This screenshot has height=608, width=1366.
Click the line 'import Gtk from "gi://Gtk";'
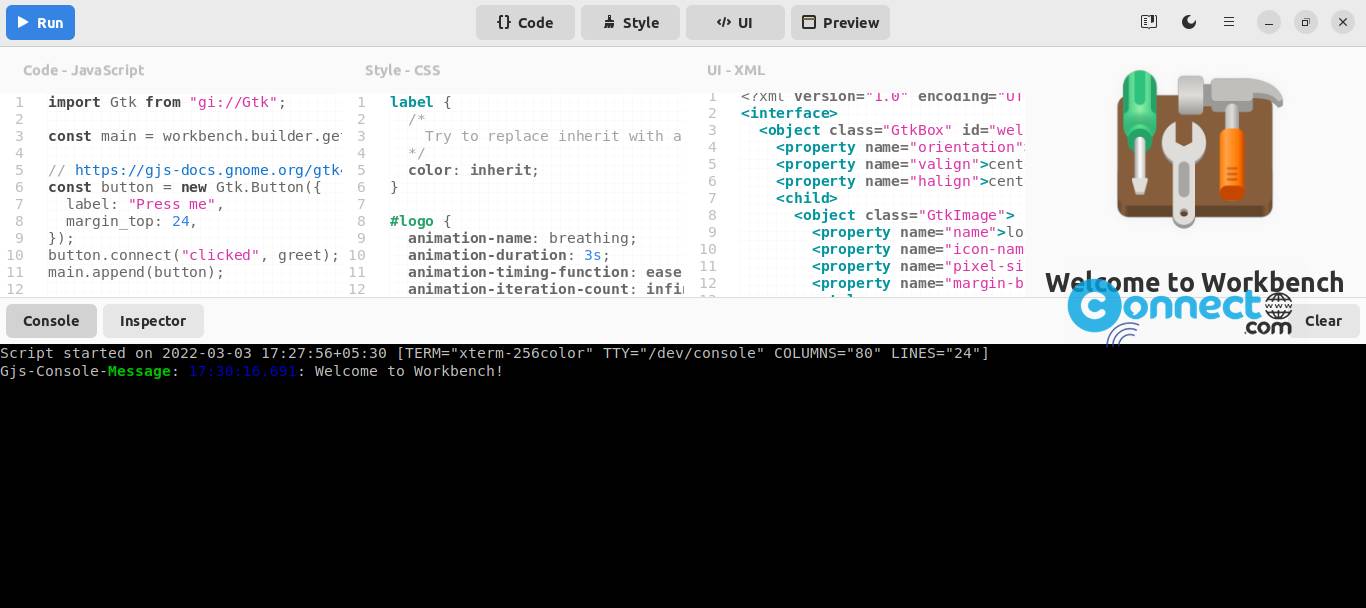coord(167,102)
